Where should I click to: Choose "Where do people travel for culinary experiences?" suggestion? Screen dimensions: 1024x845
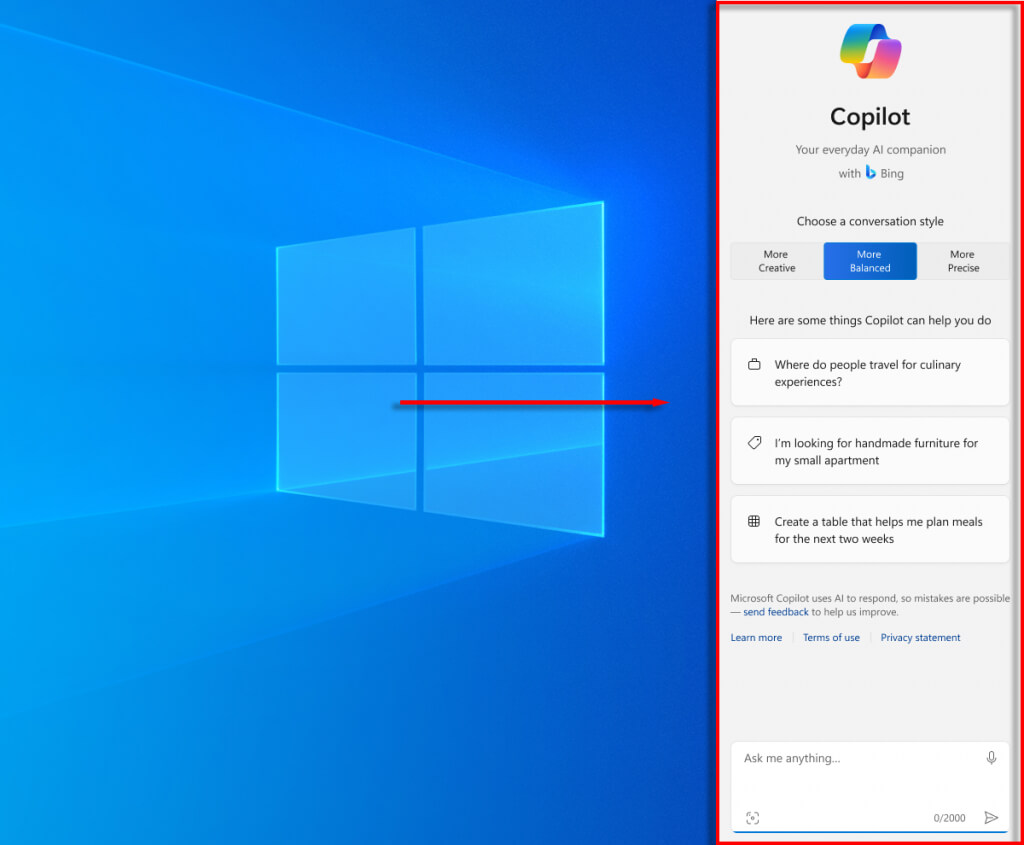870,372
